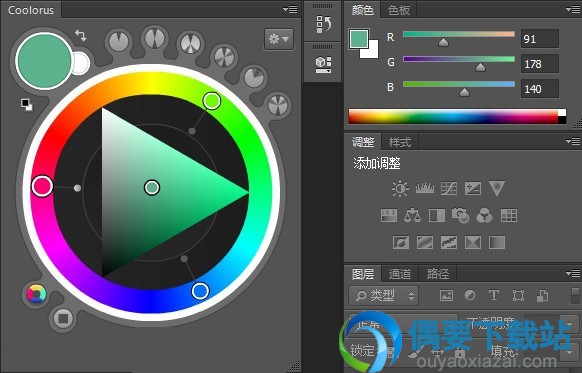Toggle the Coolorus color wheel mode icon
This screenshot has width=582, height=373.
[x=36, y=294]
